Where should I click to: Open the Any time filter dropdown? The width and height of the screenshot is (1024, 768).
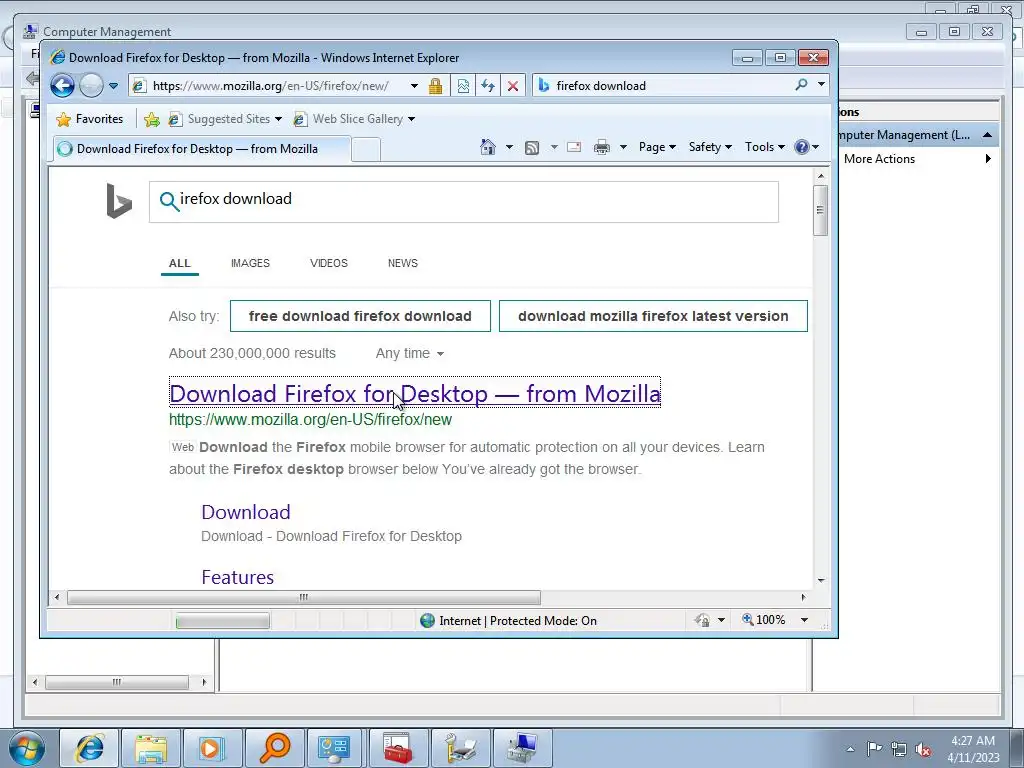click(x=409, y=353)
